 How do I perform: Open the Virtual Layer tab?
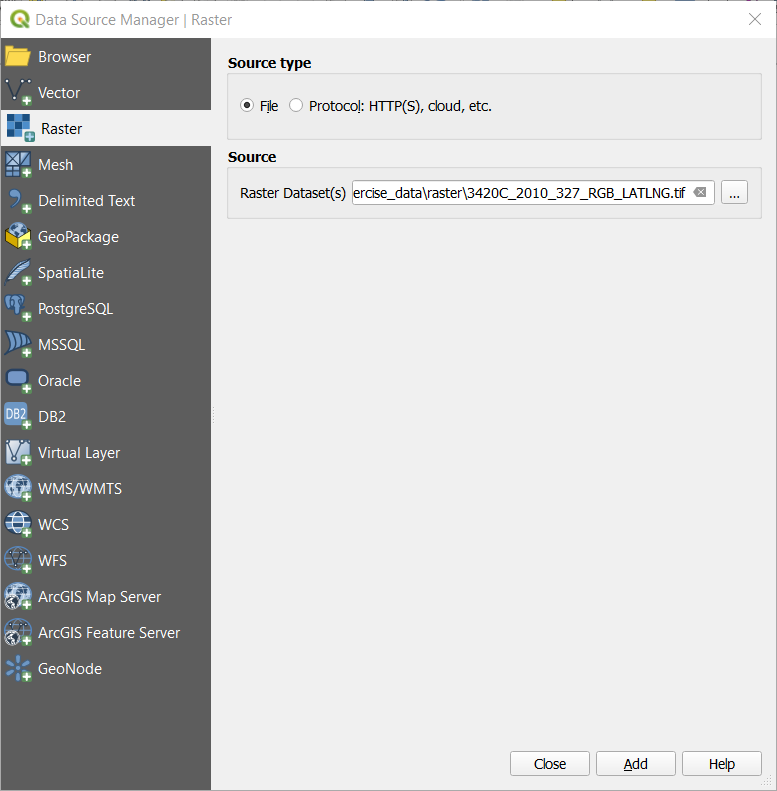point(78,453)
